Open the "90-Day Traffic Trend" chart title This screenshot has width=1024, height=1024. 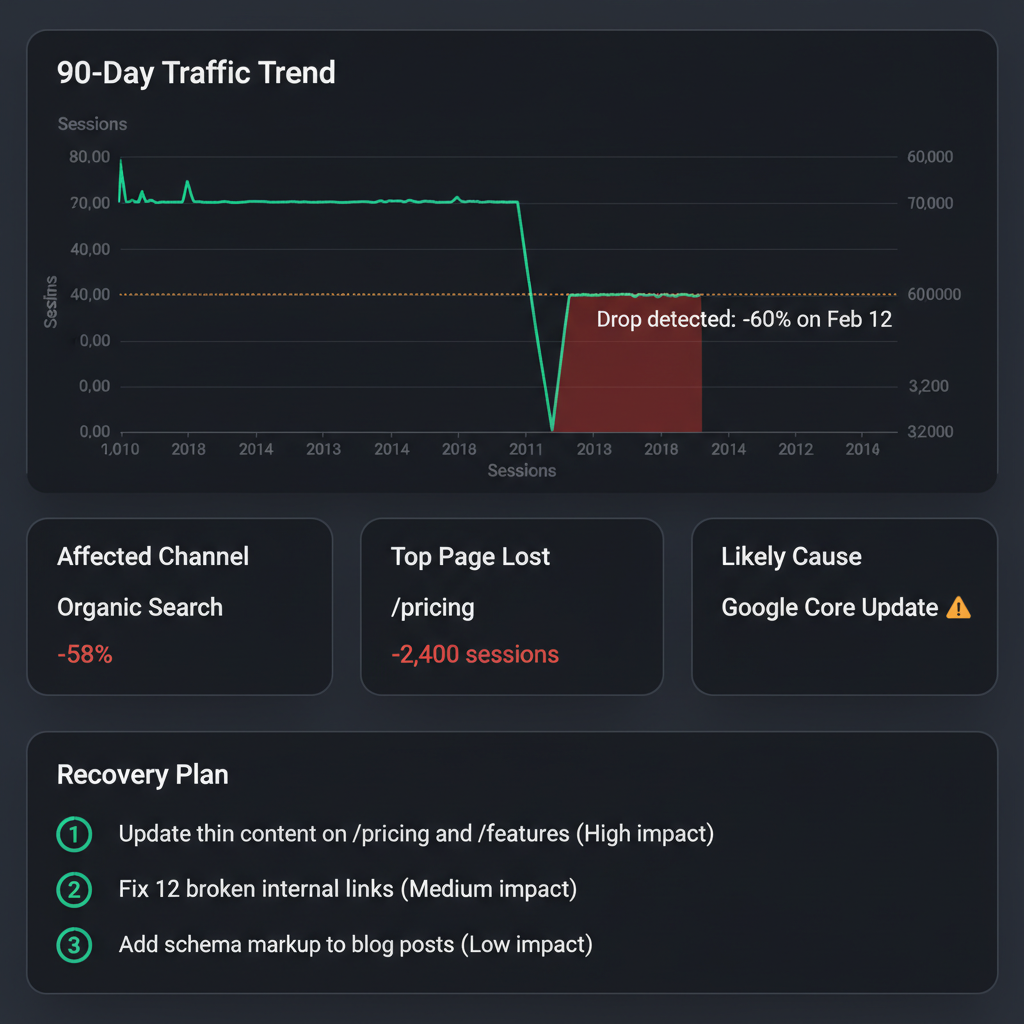coord(196,73)
